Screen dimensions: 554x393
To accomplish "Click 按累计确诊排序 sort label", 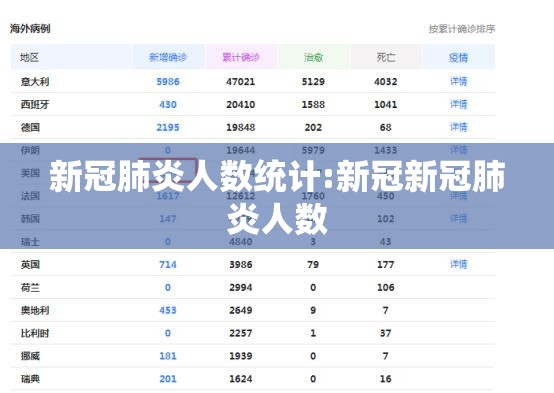I will coord(462,29).
